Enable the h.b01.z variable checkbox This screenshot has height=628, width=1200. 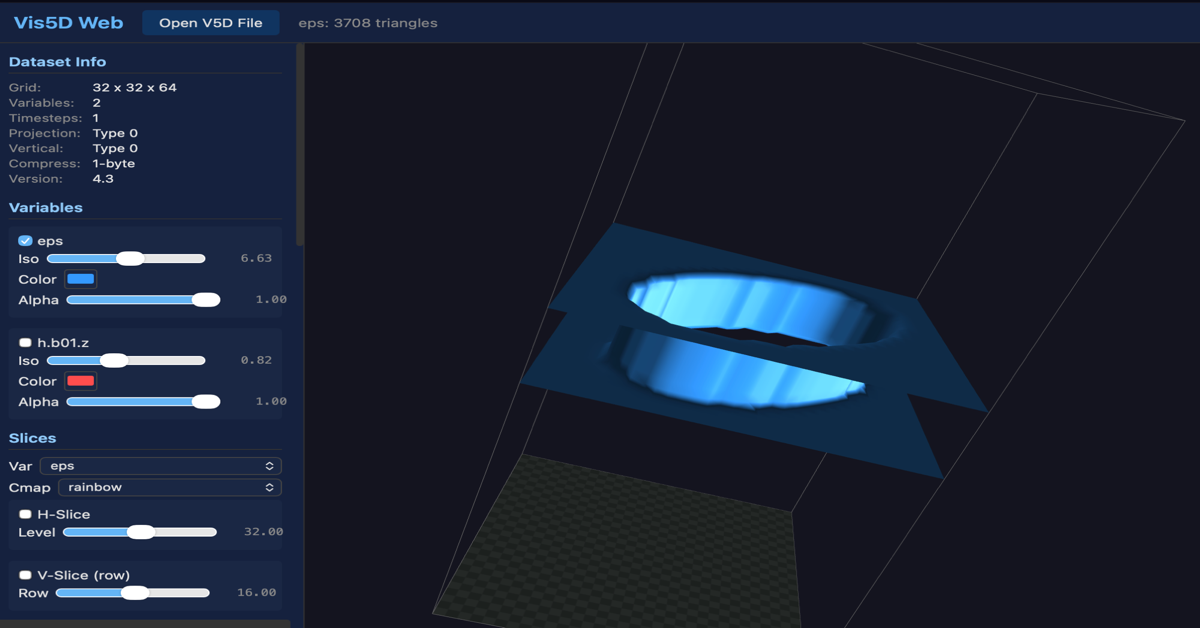pos(25,343)
